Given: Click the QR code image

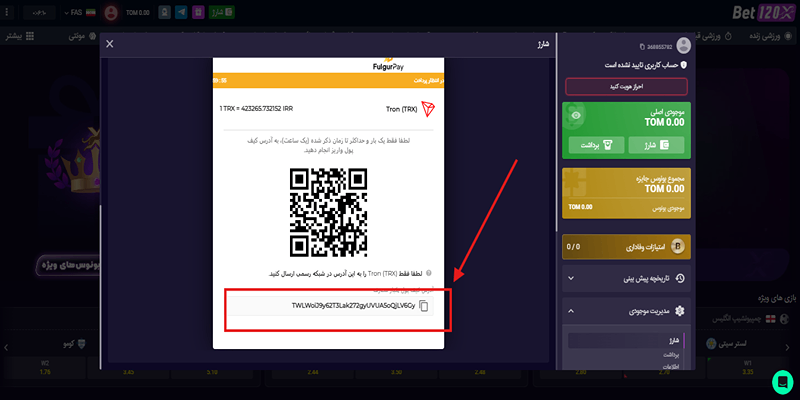Looking at the screenshot, I should tap(329, 209).
